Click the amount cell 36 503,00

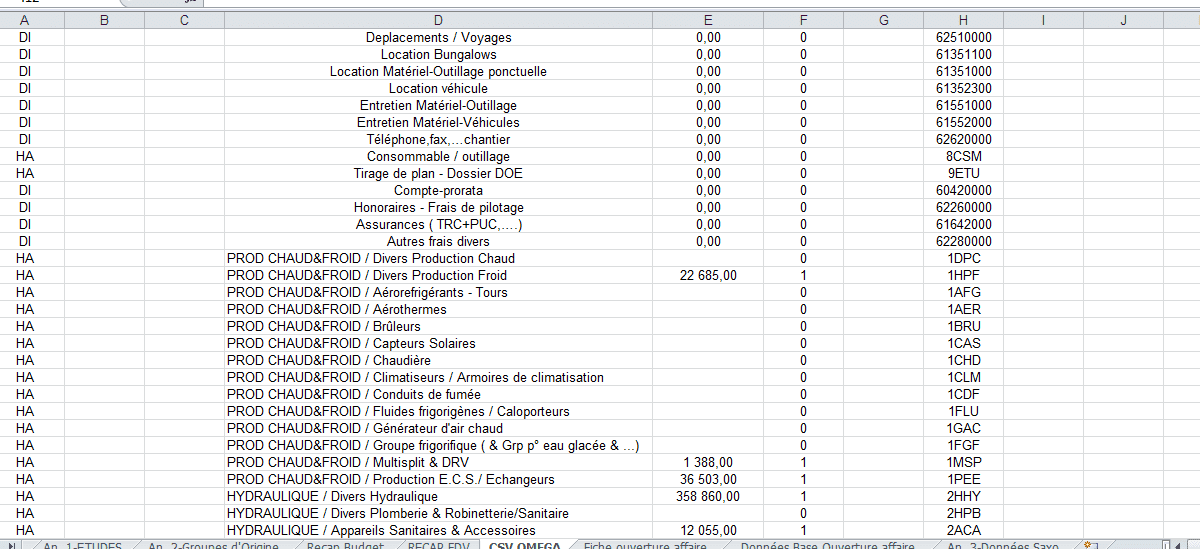click(707, 479)
